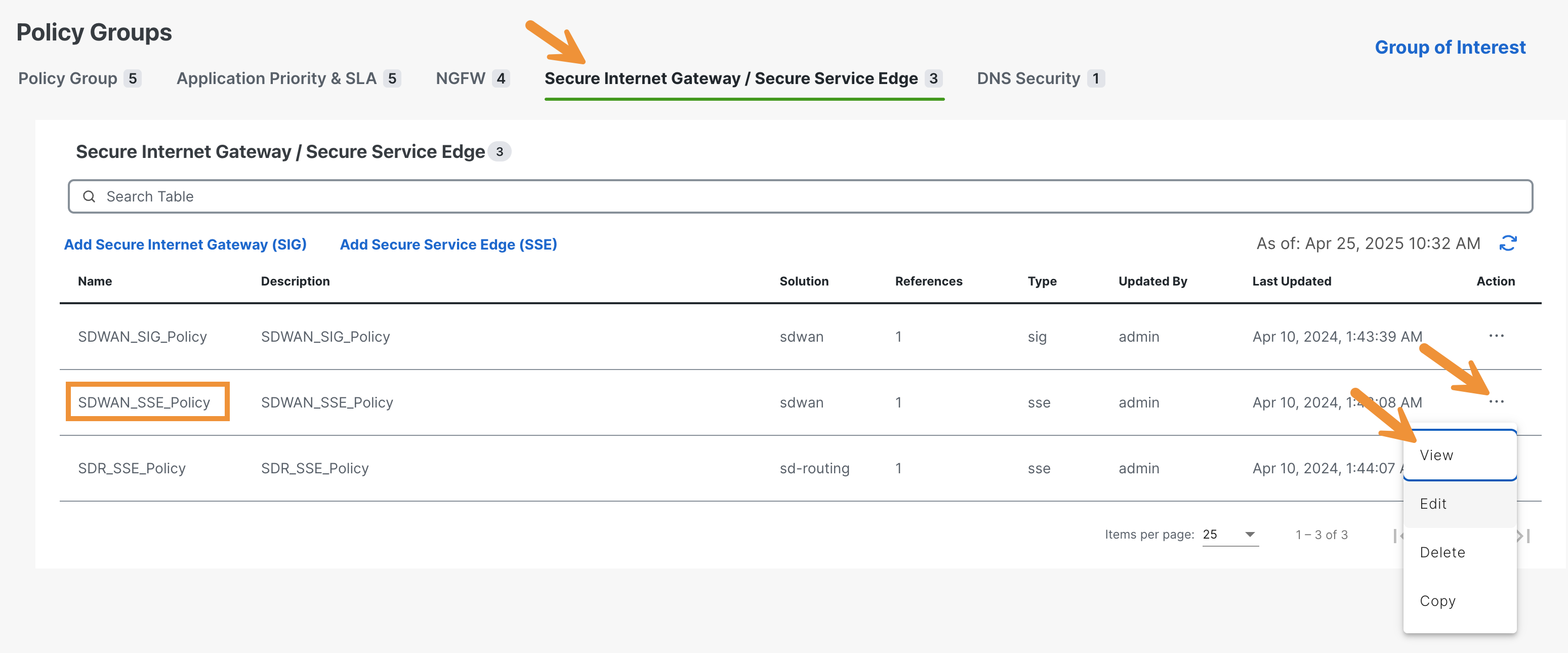Select the NGFW tab
The image size is (1568, 653).
472,78
